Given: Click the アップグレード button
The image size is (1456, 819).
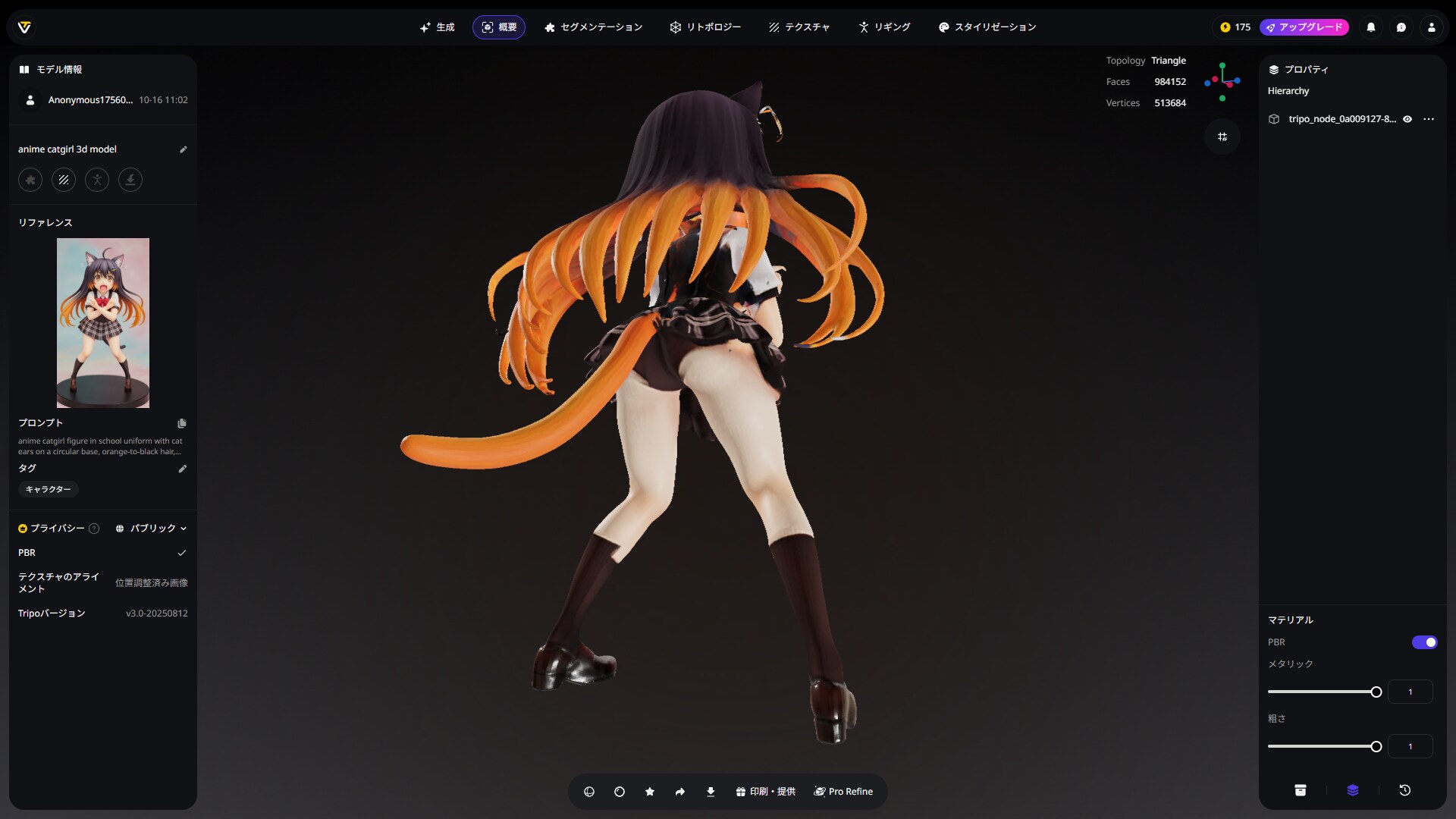Looking at the screenshot, I should [x=1304, y=27].
